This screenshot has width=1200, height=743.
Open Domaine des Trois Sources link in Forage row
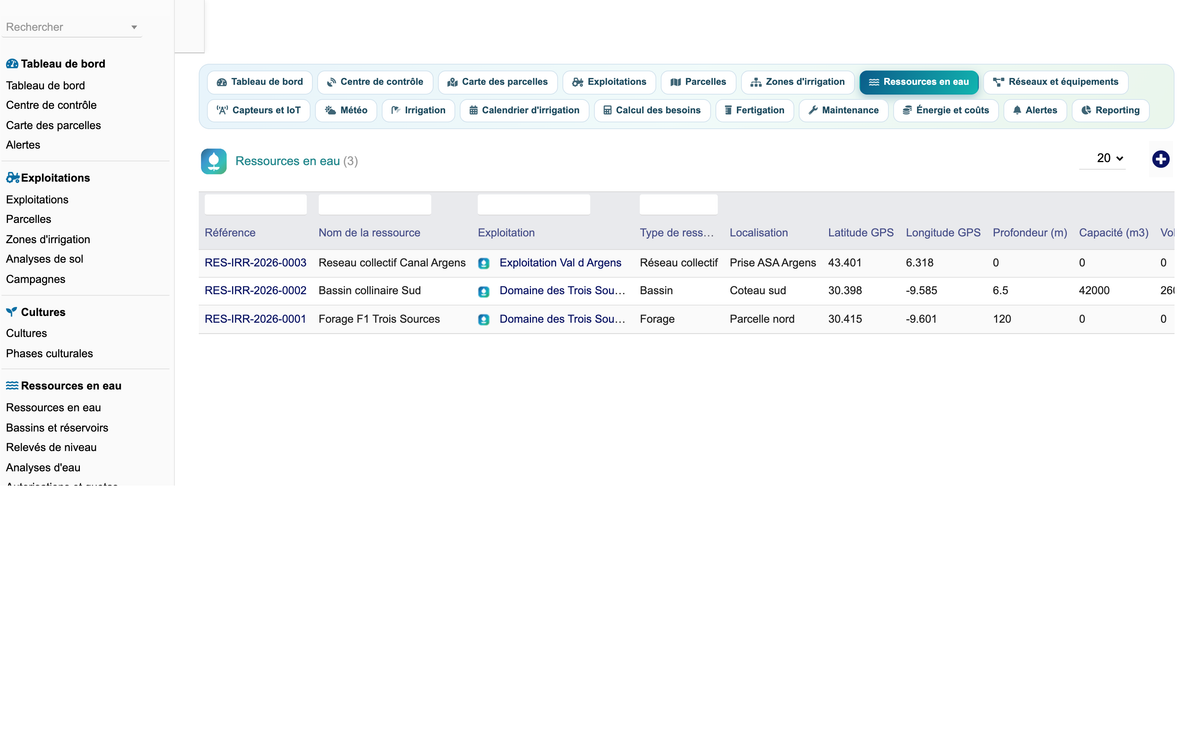click(562, 319)
